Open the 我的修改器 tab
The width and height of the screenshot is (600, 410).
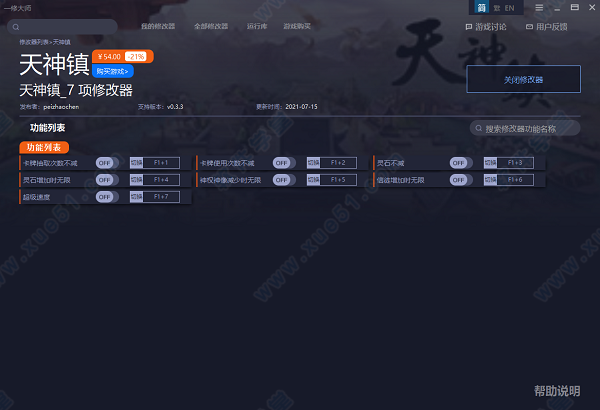(158, 26)
